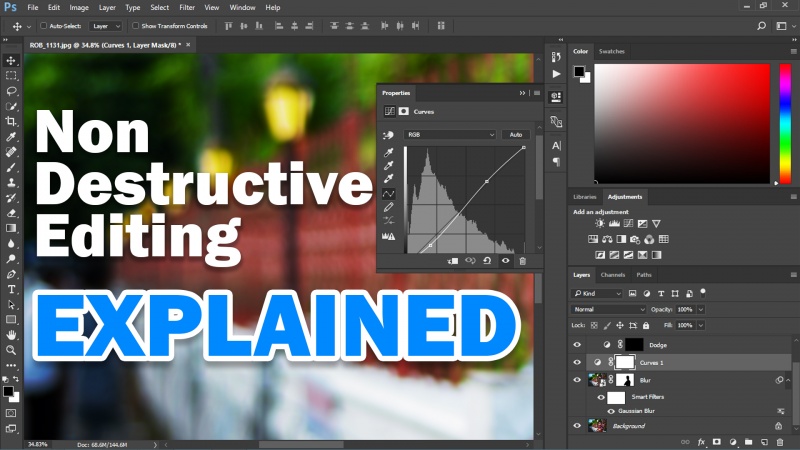This screenshot has width=800, height=450.
Task: Choose draw-curve pencil mode in Curves
Action: pyautogui.click(x=389, y=207)
